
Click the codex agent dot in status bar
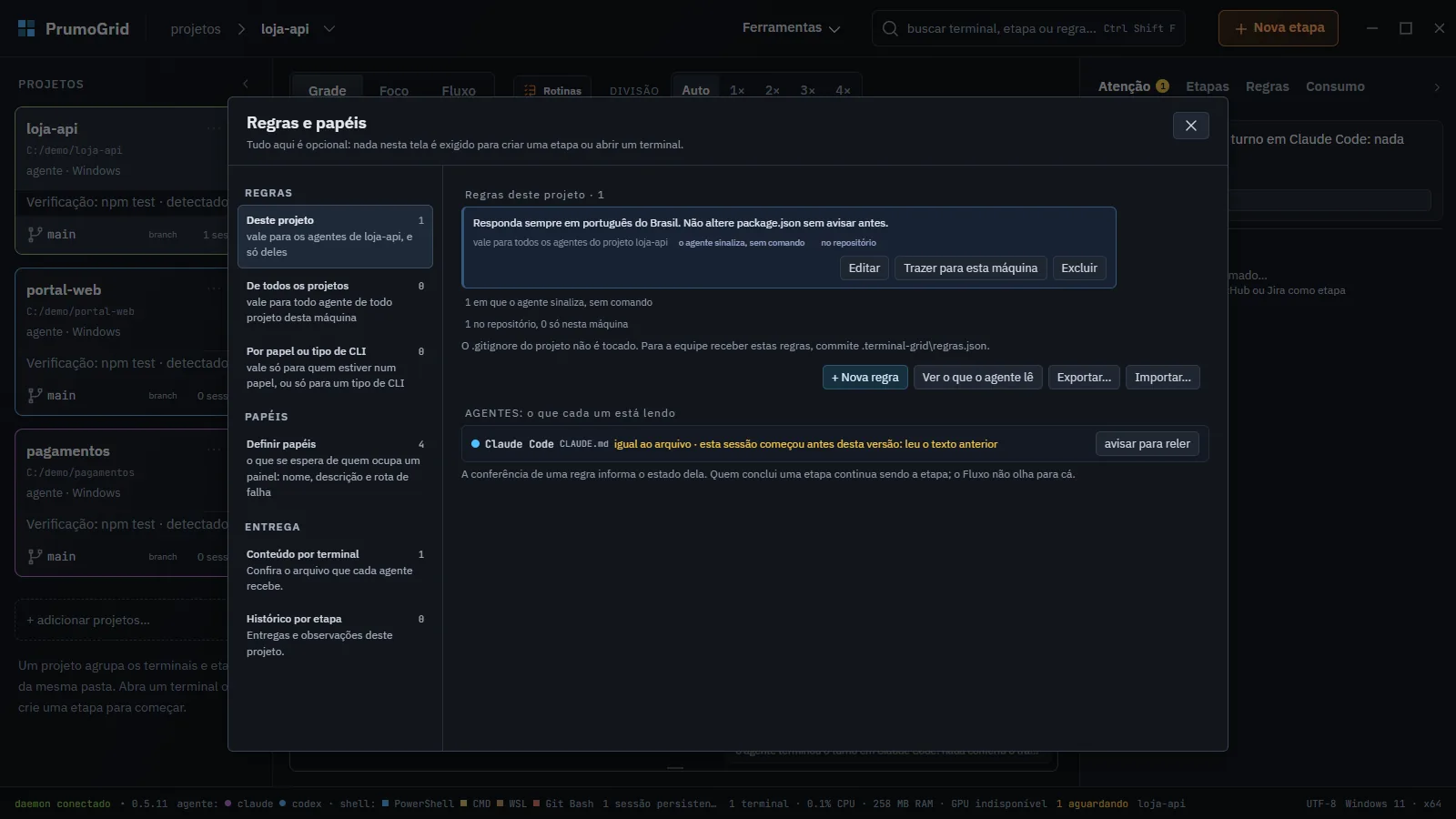(282, 804)
